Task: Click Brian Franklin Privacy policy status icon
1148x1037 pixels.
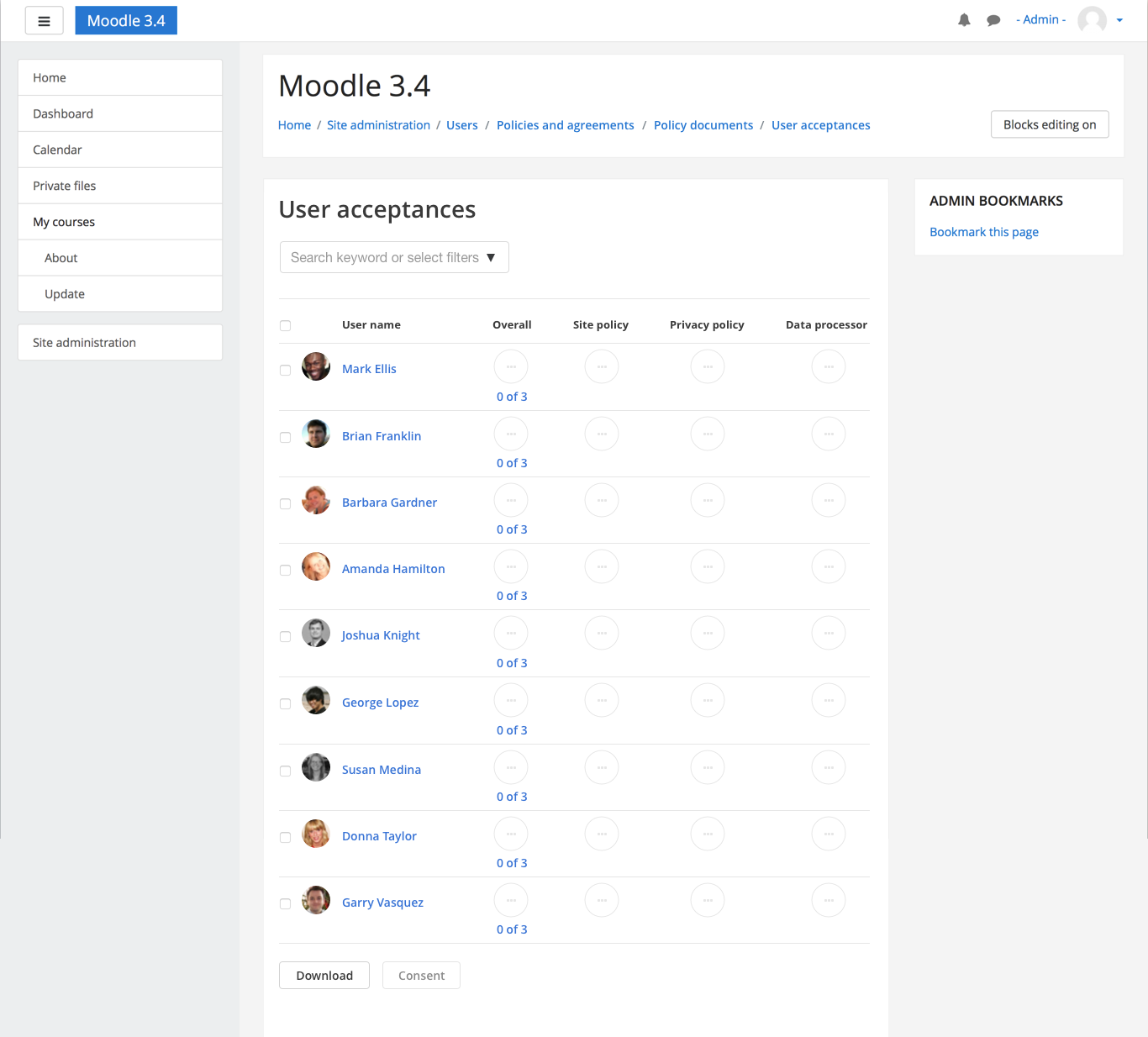Action: (708, 434)
